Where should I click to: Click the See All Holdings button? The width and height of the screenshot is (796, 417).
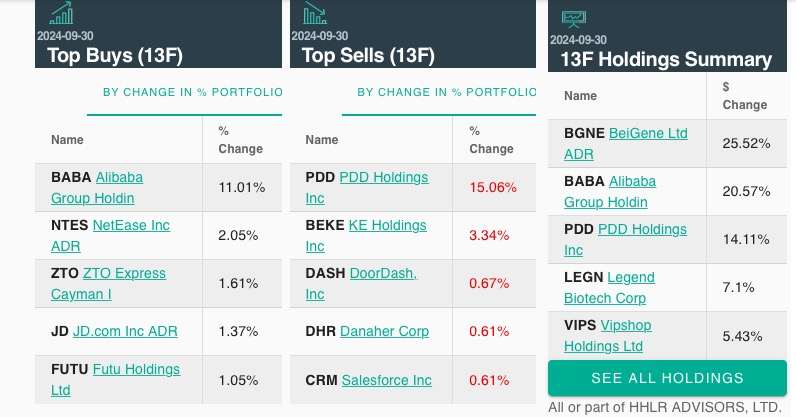667,378
